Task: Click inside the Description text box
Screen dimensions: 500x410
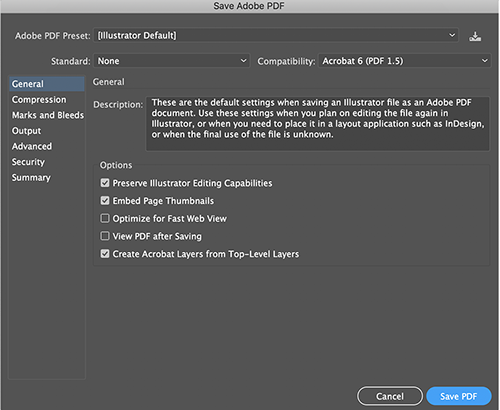Action: point(318,124)
